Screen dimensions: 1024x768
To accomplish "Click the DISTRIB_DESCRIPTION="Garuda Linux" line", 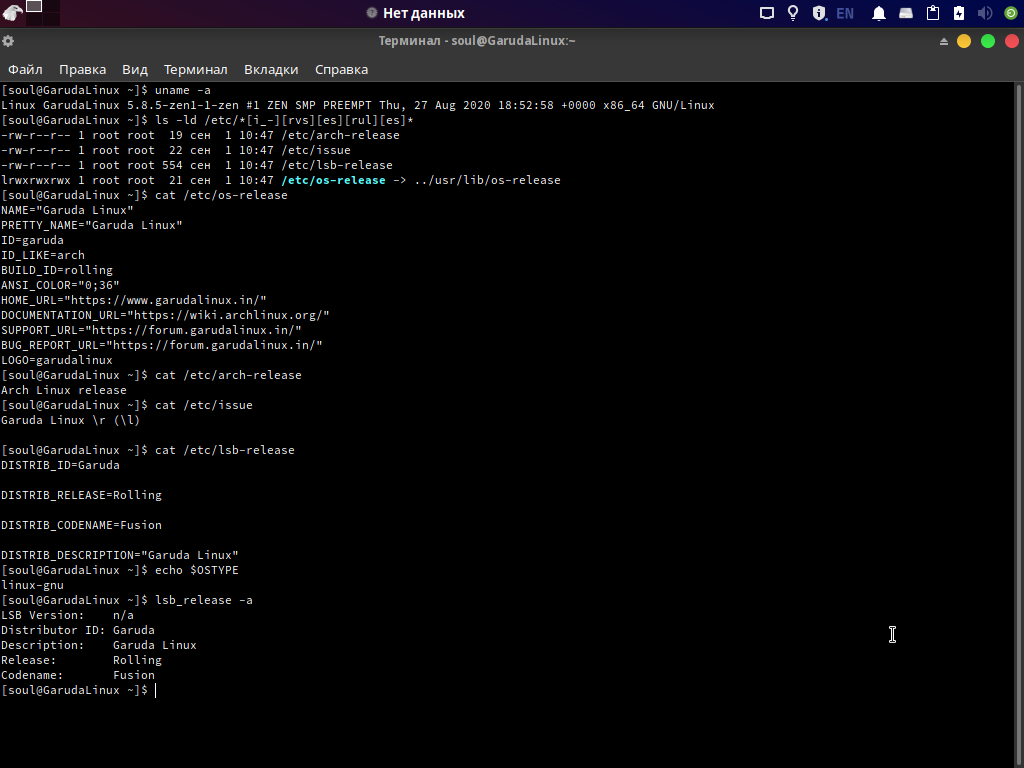I will tap(120, 556).
